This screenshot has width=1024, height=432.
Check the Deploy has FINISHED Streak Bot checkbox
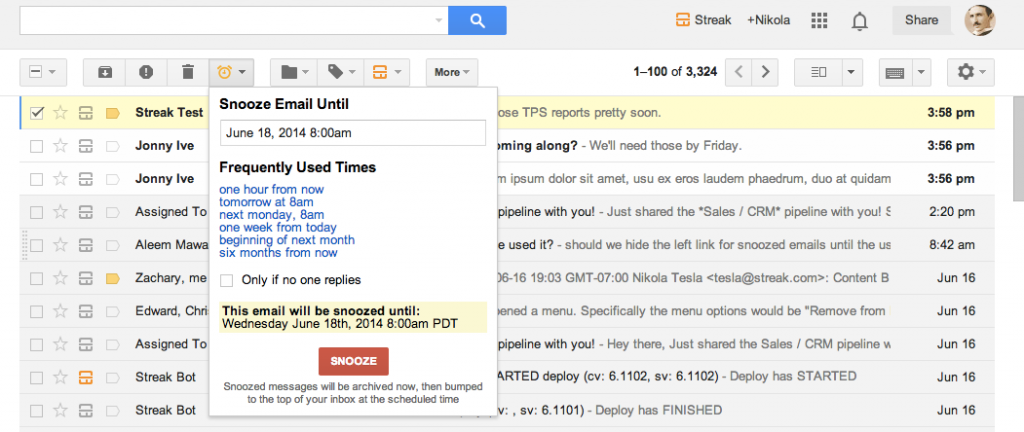click(37, 410)
